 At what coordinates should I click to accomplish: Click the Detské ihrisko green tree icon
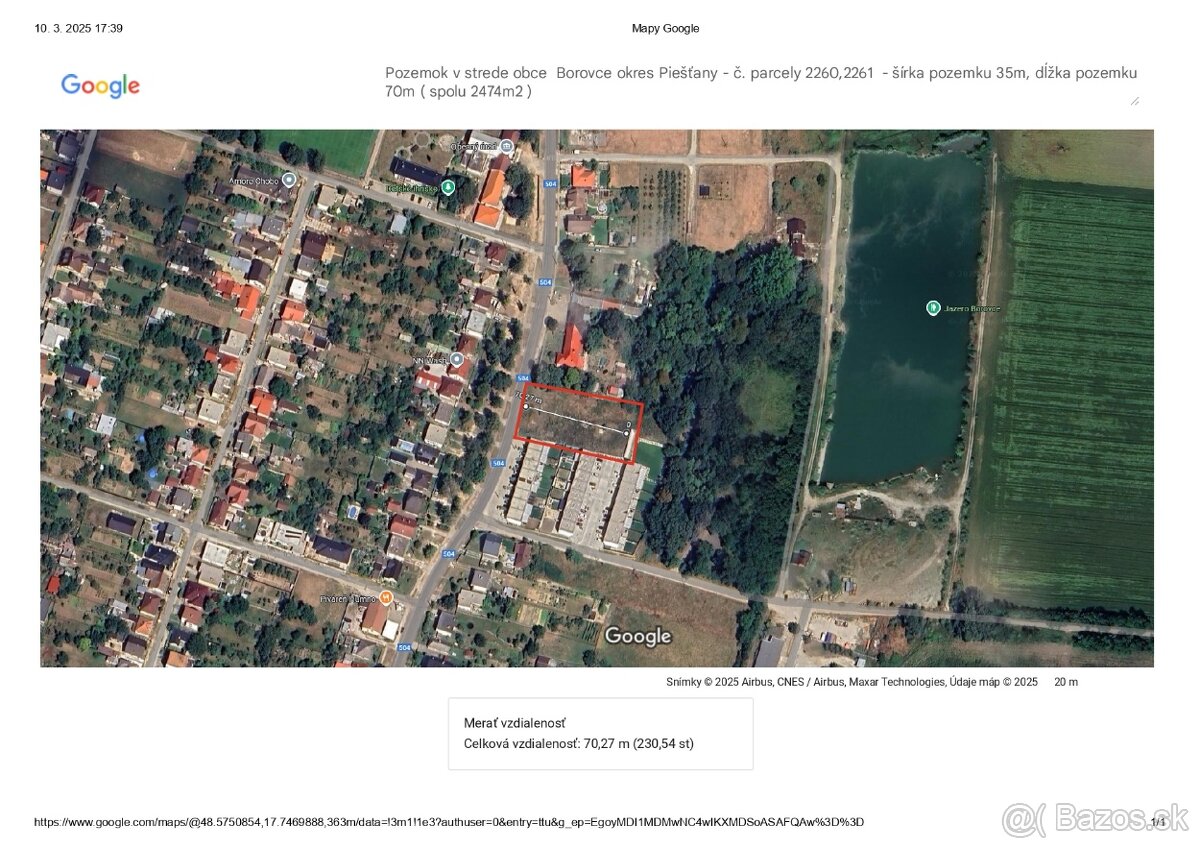click(448, 186)
